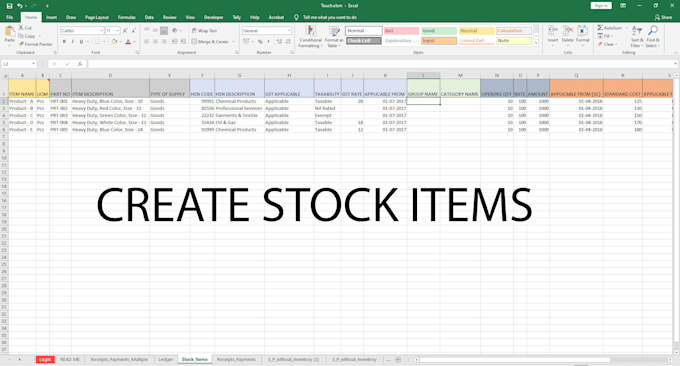Toggle Align Left
Screen dimensions: 680x366
tap(147, 42)
